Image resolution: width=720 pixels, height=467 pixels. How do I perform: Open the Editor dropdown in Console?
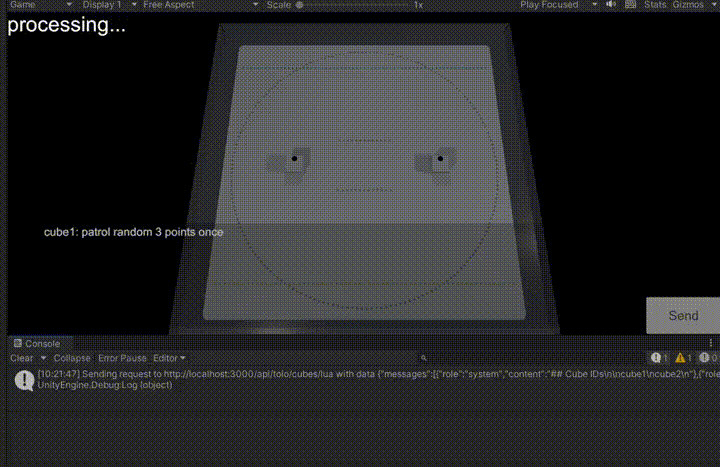(x=169, y=358)
